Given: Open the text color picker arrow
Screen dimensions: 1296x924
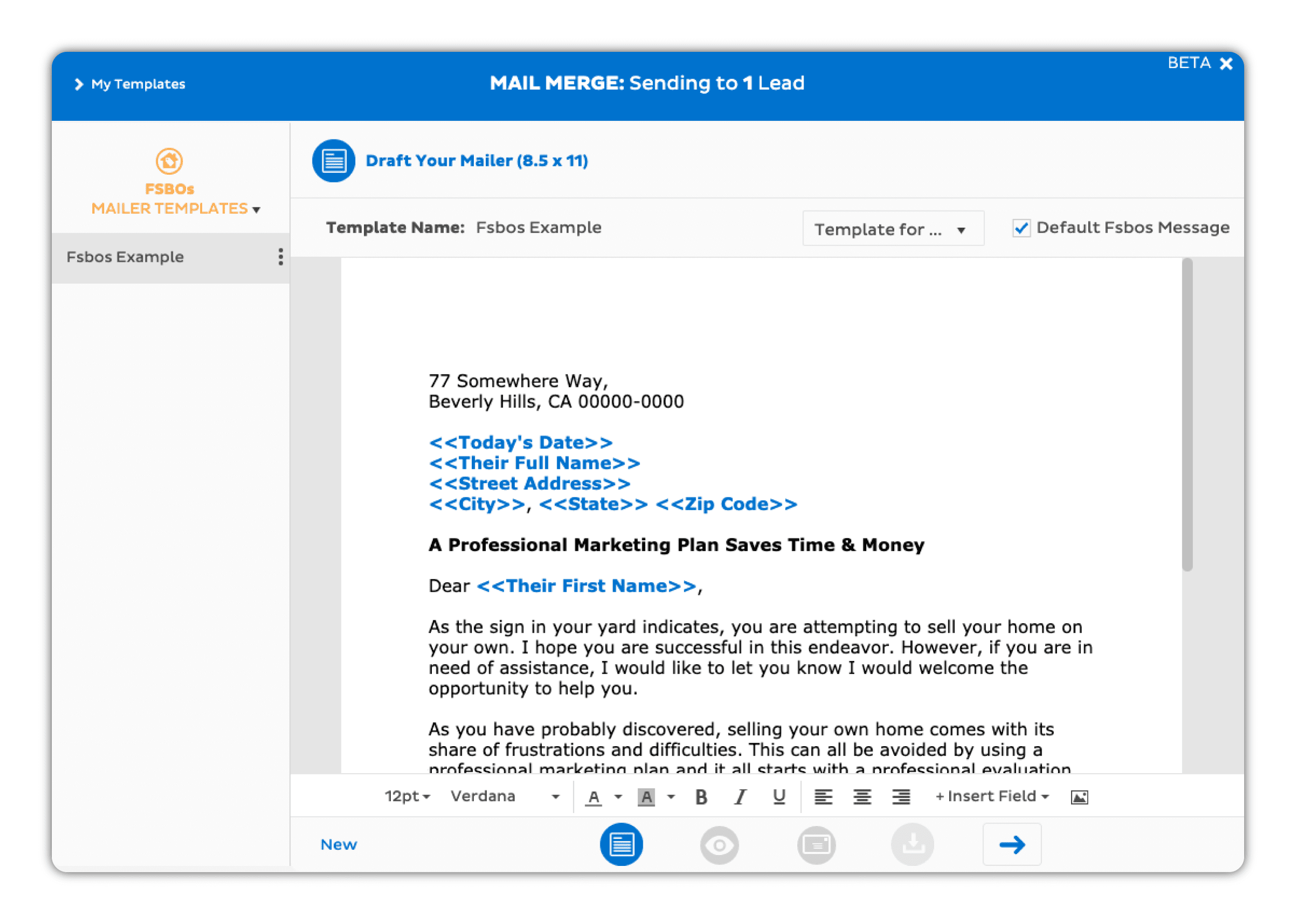Looking at the screenshot, I should 618,797.
